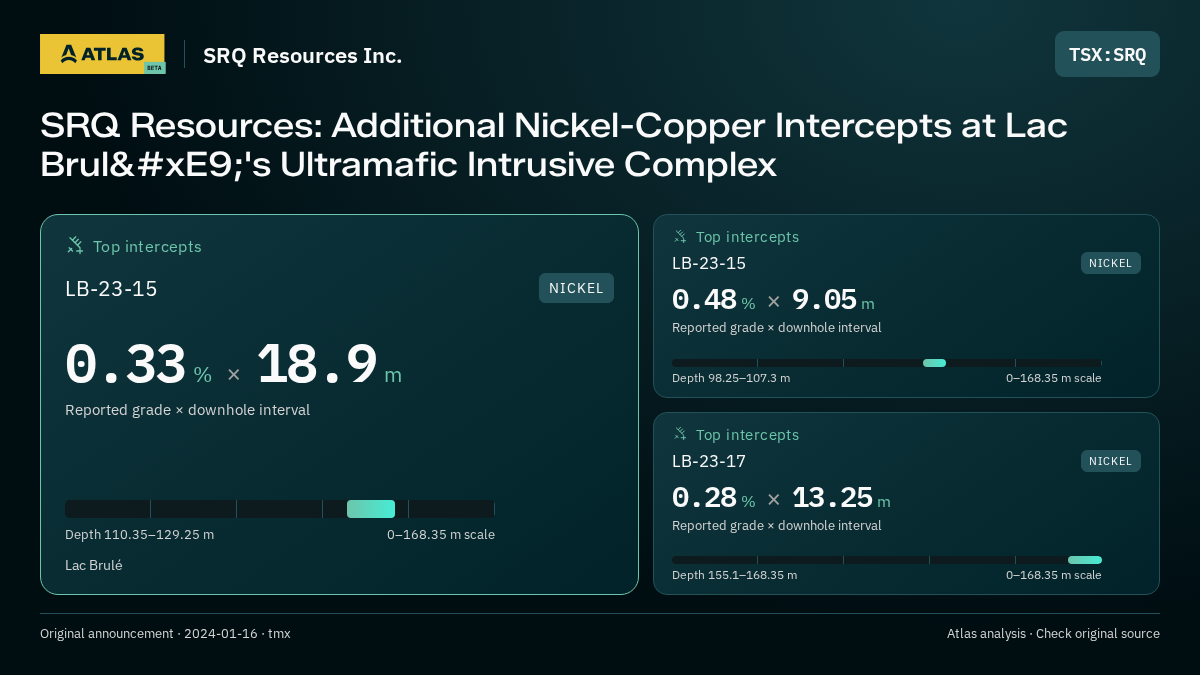Click 'Atlas analysis · Check original source' footer
Screen dimensions: 1200x675
[1053, 633]
